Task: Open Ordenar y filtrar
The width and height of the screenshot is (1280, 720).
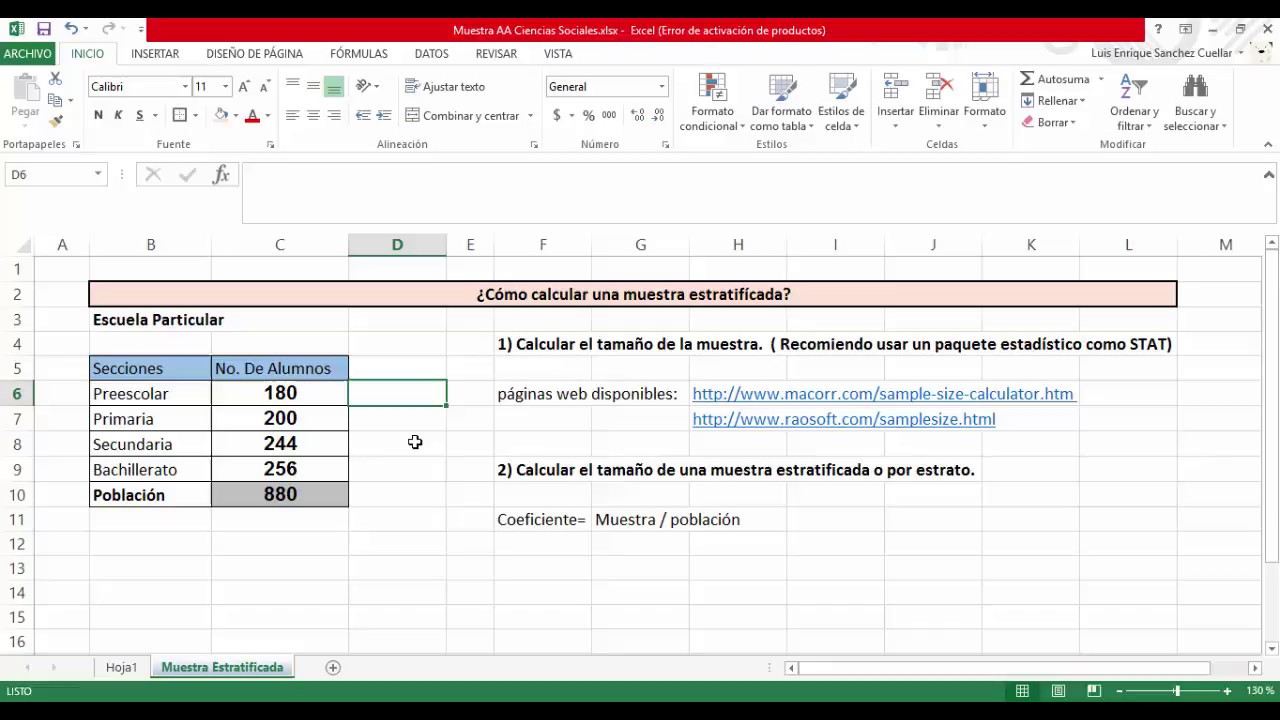Action: [1134, 102]
